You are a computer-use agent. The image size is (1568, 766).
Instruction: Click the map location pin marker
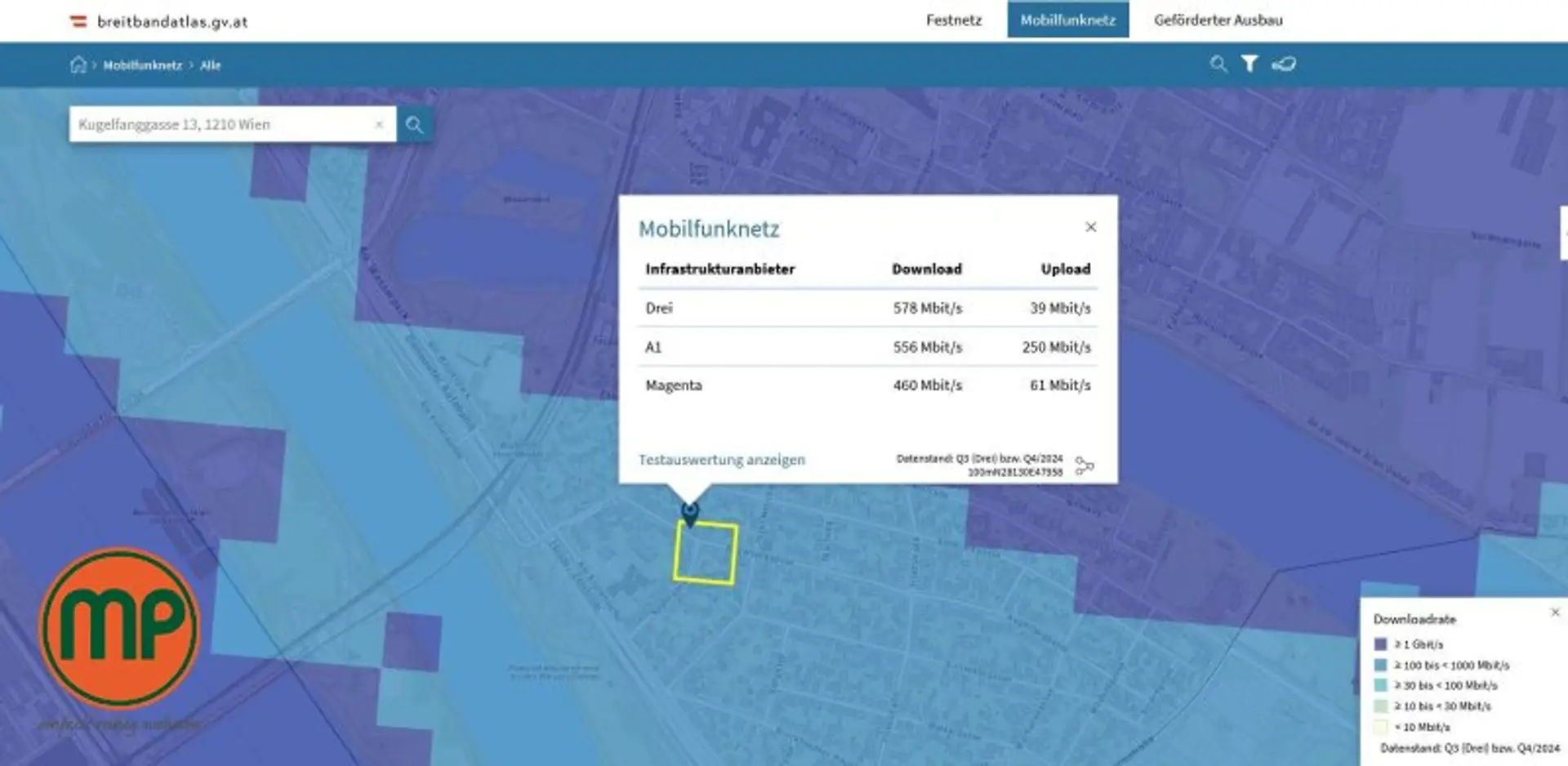[690, 514]
